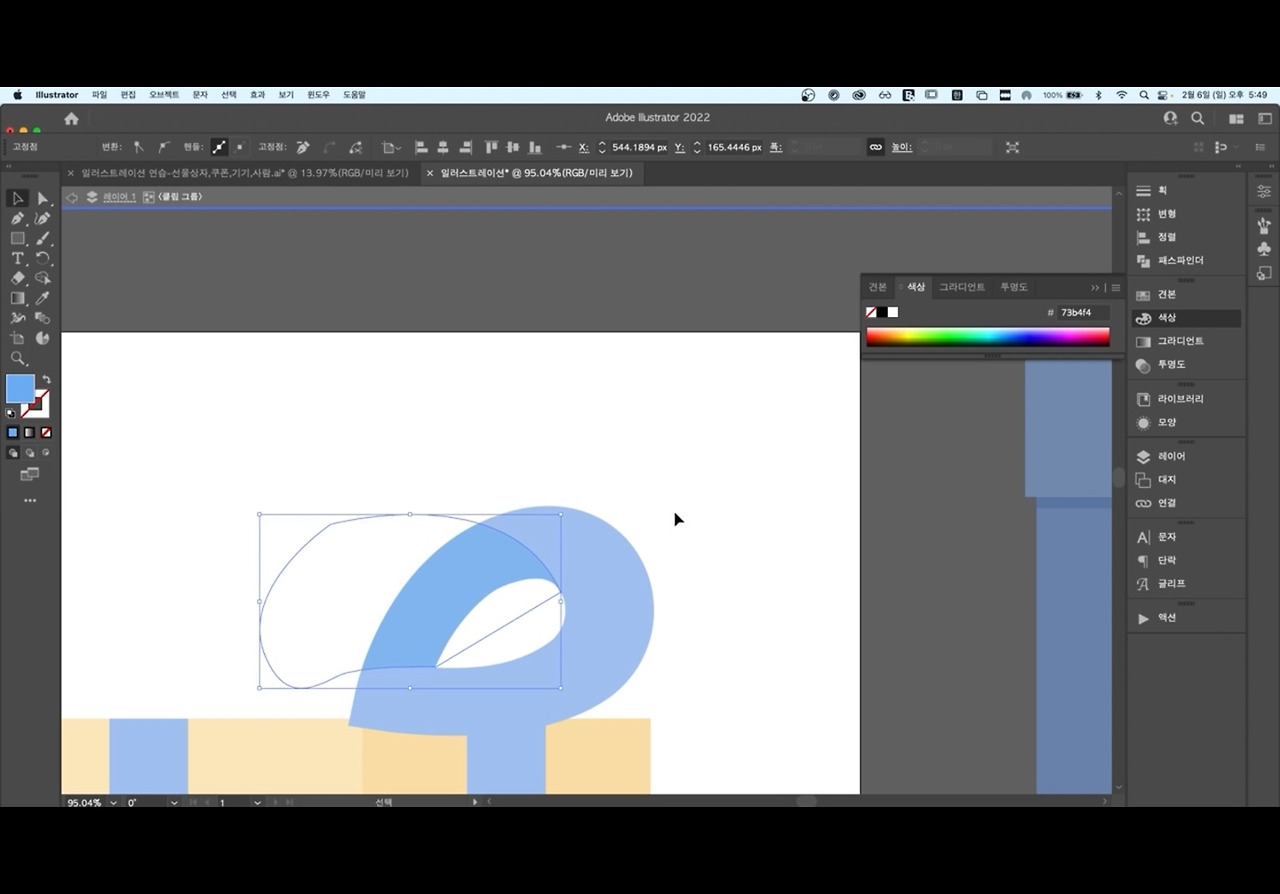Toggle constrain width and height proportions
The width and height of the screenshot is (1280, 894).
click(876, 147)
